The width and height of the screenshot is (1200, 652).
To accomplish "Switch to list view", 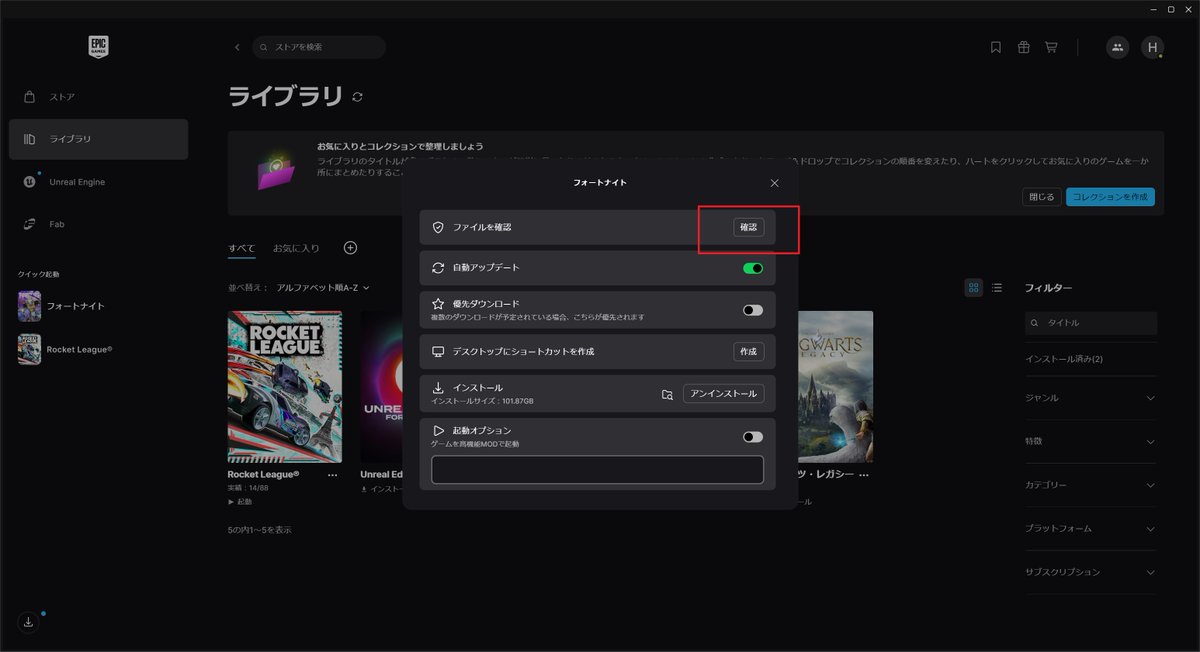I will pos(996,288).
